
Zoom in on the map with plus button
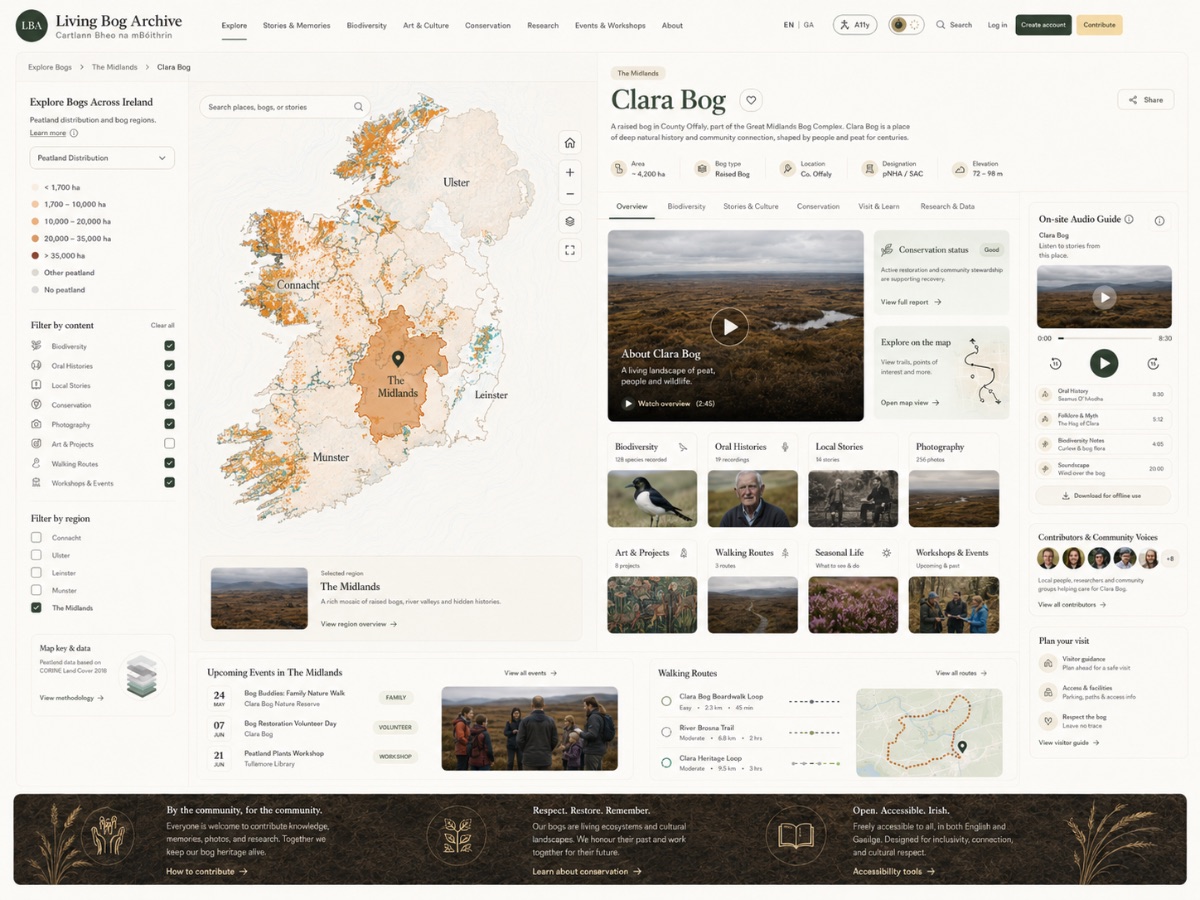pyautogui.click(x=570, y=172)
